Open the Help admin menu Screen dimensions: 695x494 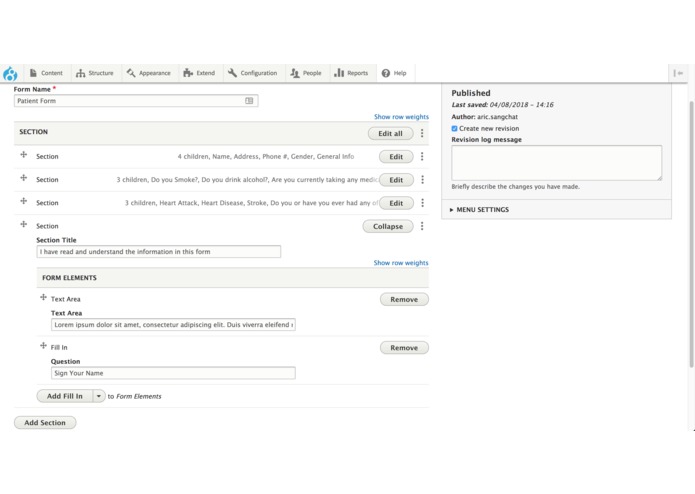point(394,73)
